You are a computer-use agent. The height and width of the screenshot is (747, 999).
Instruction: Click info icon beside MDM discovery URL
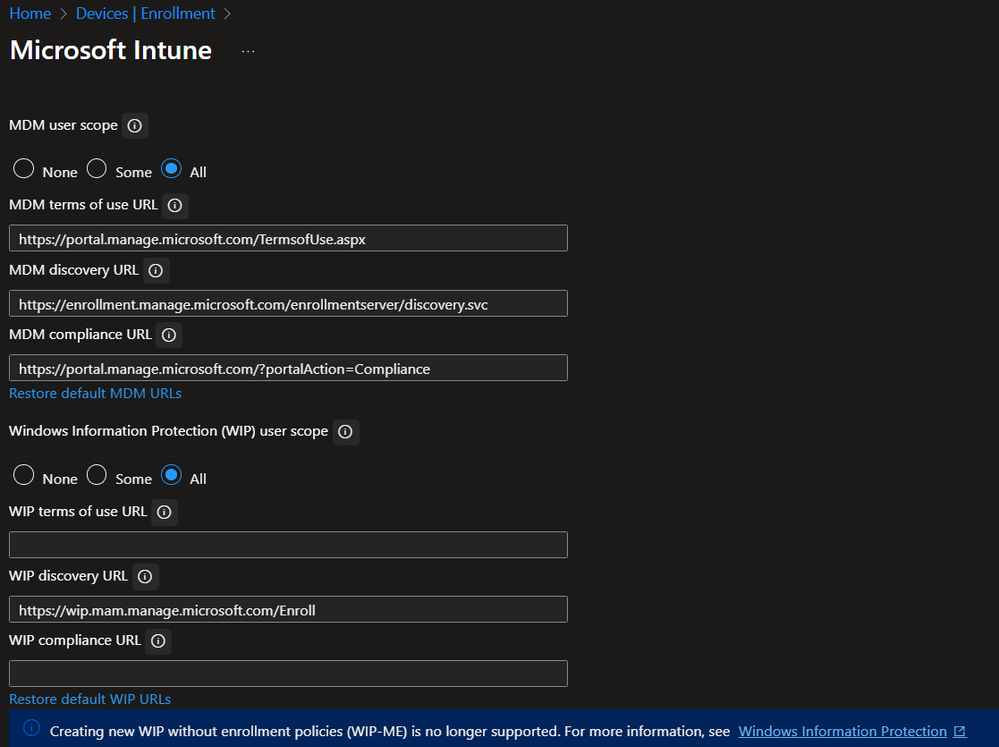tap(155, 270)
